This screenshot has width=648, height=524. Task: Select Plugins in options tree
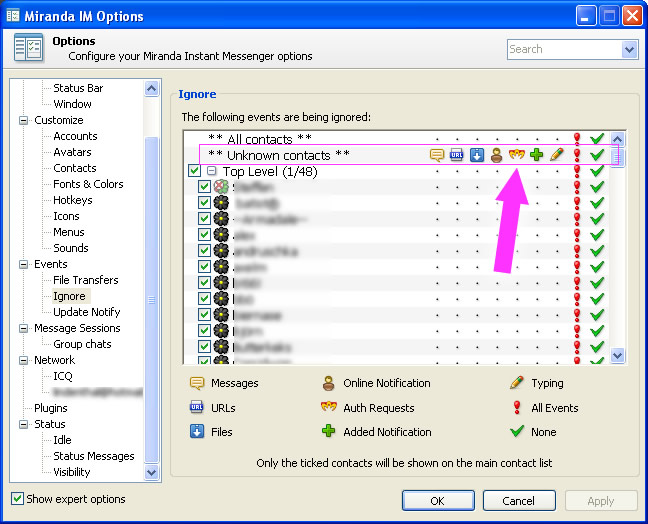point(51,408)
